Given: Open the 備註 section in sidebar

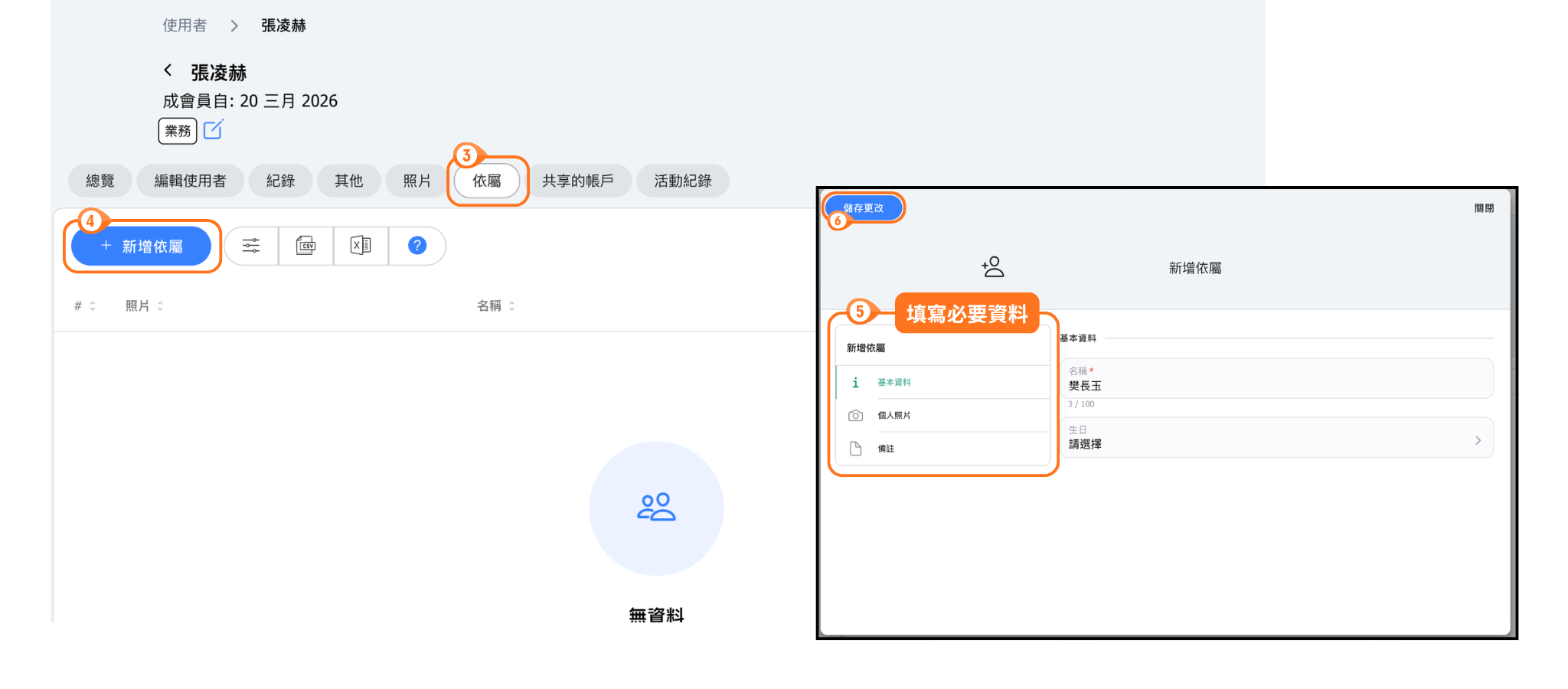Looking at the screenshot, I should click(886, 449).
